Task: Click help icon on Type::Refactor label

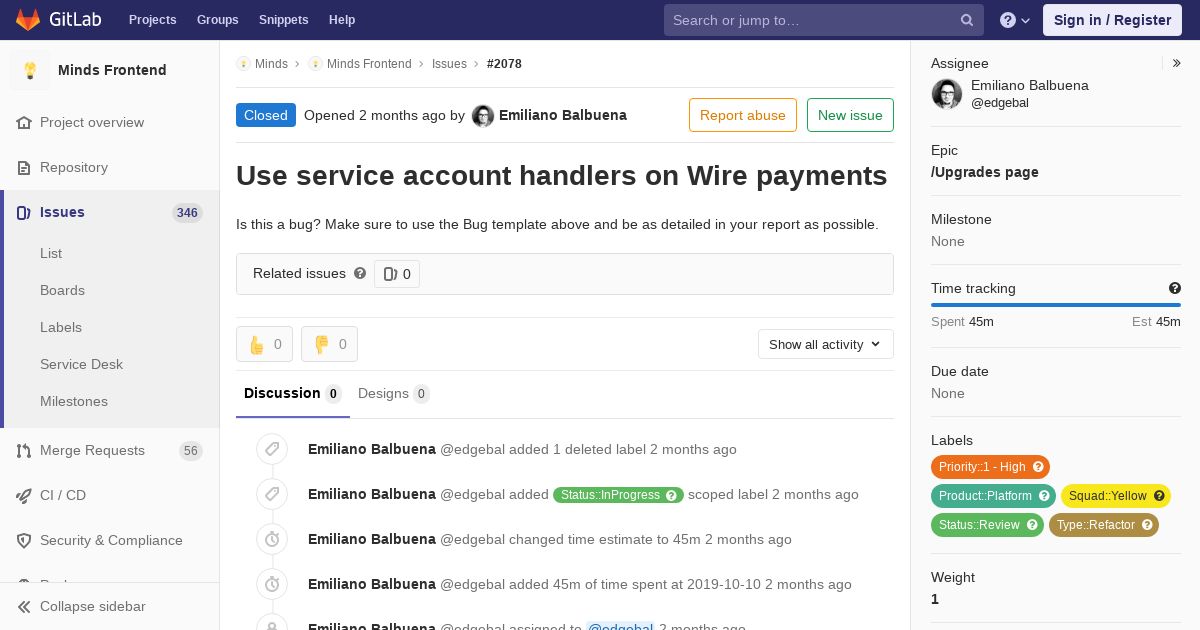Action: click(1147, 525)
